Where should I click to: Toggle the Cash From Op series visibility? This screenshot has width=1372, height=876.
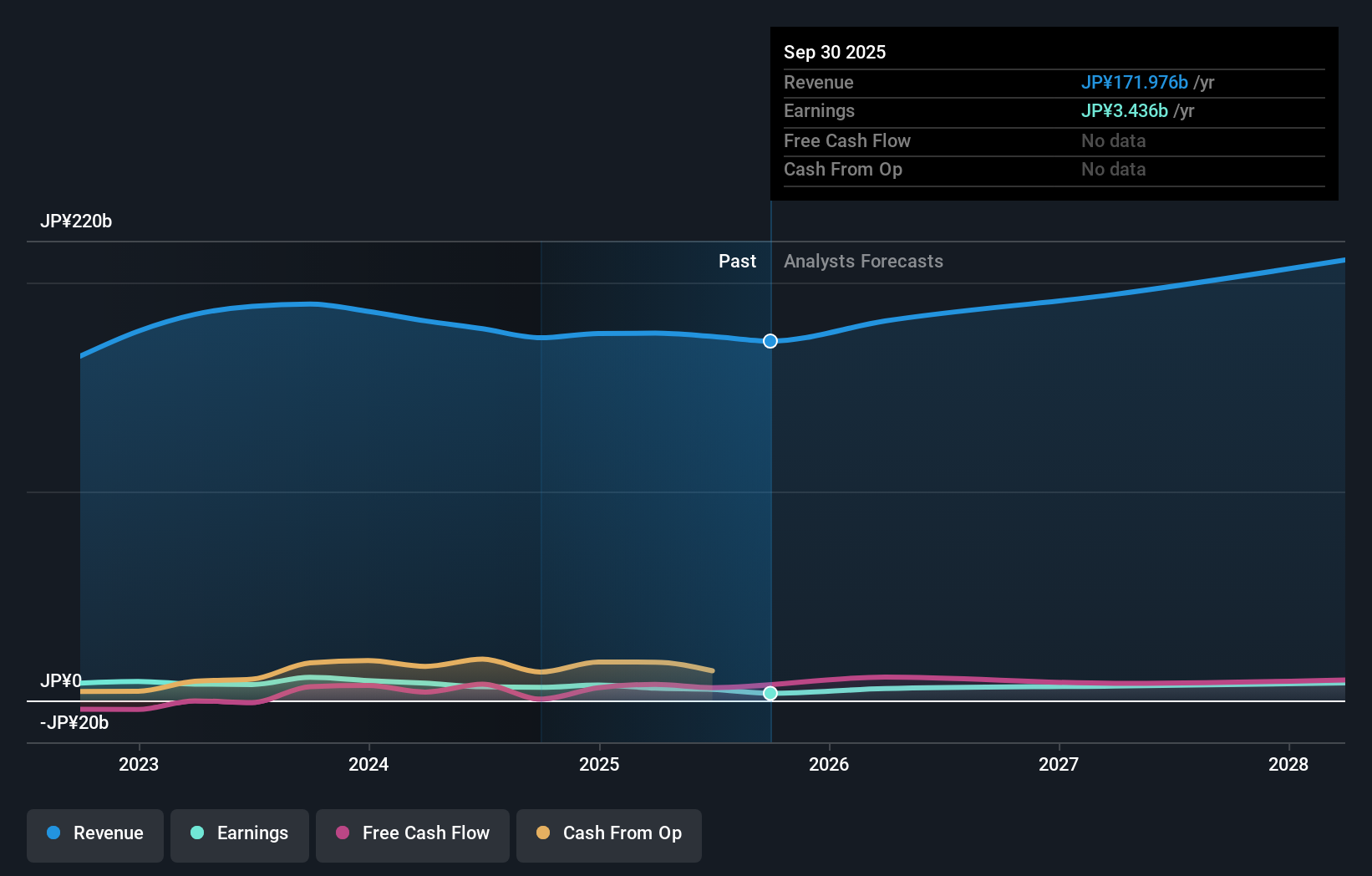tap(609, 833)
